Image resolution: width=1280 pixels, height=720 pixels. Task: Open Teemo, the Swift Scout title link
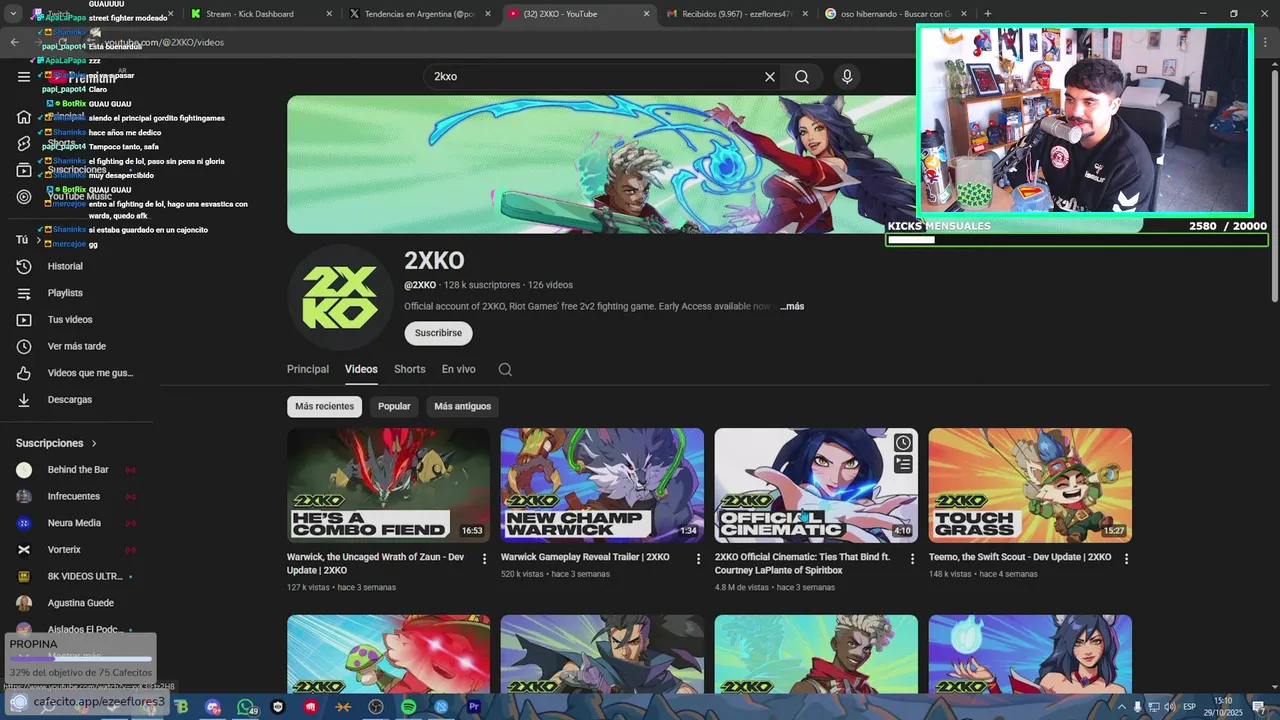click(1020, 557)
